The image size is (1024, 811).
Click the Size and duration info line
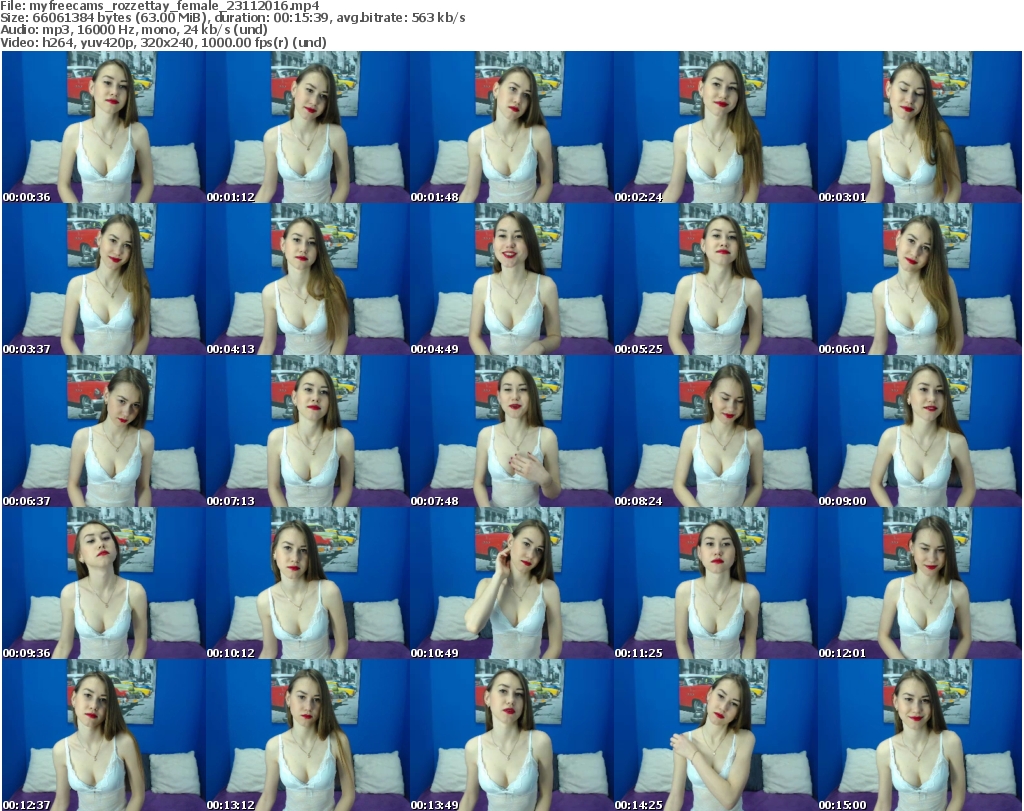(233, 18)
